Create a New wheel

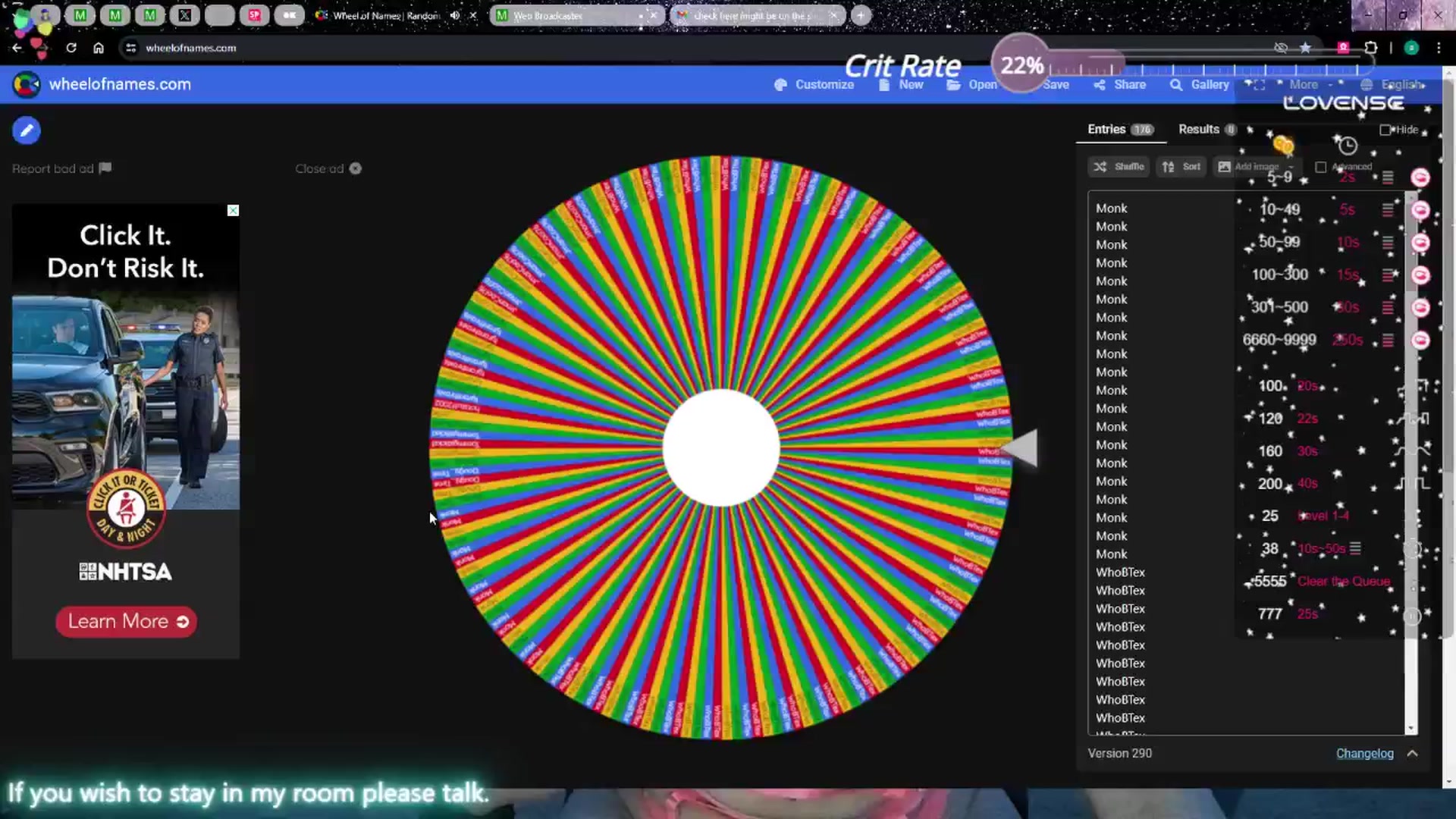pos(901,85)
